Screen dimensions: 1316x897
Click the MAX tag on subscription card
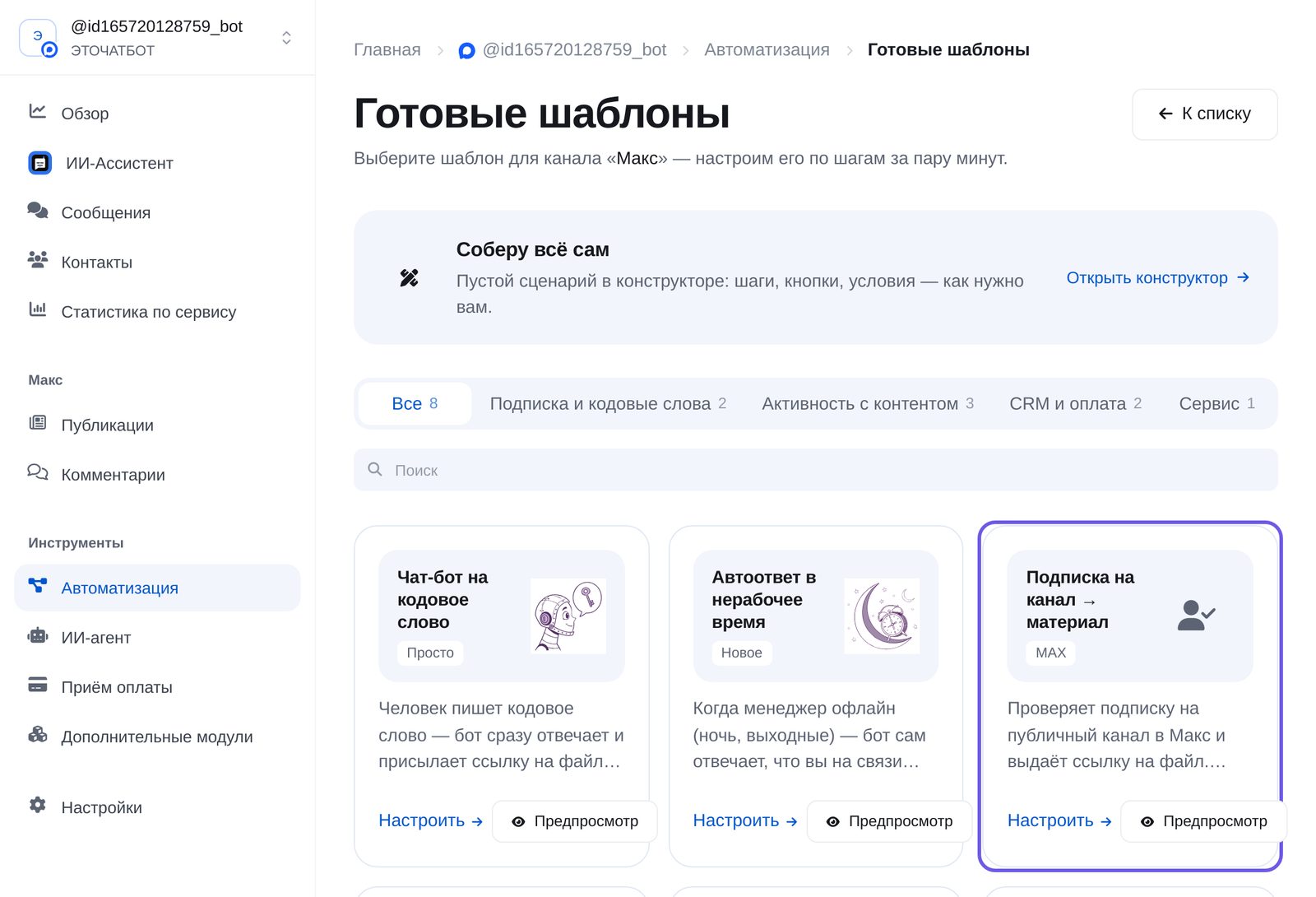1050,653
